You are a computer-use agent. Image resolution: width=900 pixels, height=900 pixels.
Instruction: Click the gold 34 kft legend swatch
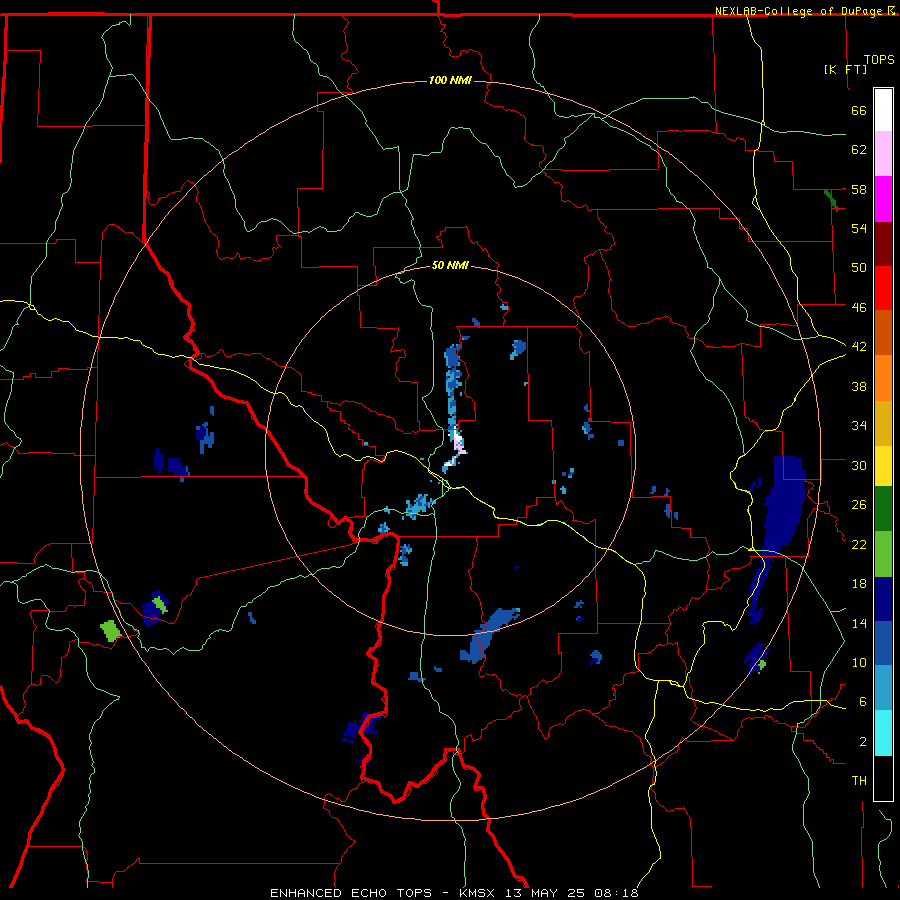[x=883, y=423]
